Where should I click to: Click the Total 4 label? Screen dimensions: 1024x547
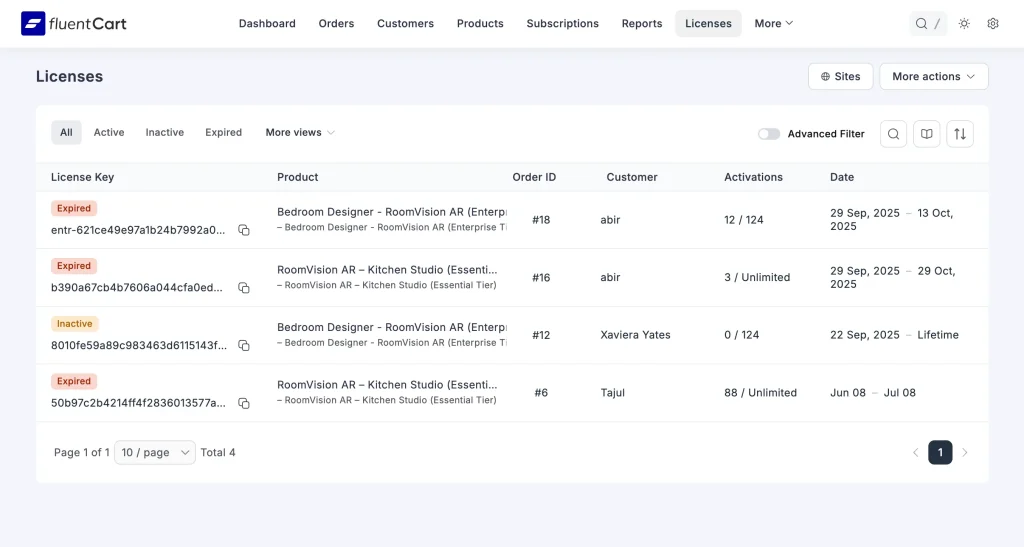pyautogui.click(x=218, y=452)
